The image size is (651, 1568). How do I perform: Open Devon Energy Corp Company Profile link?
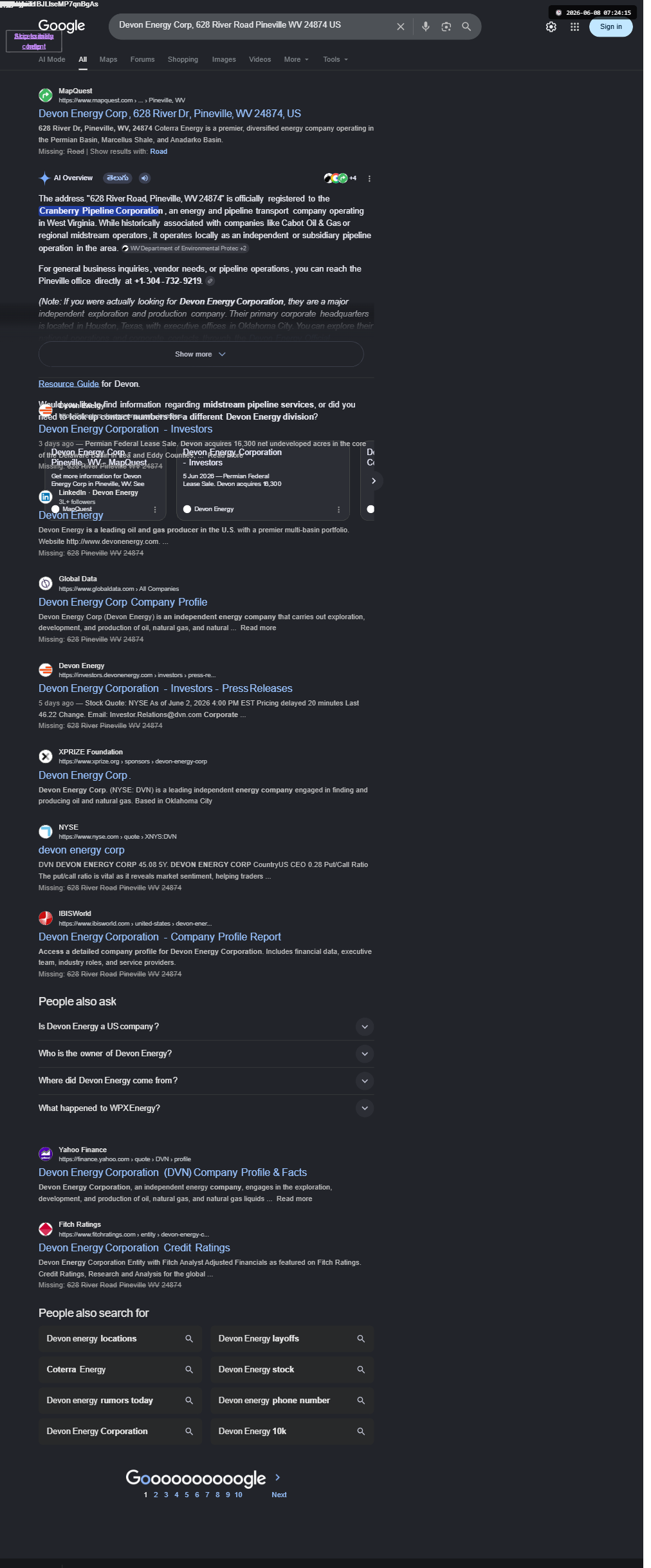click(x=123, y=602)
